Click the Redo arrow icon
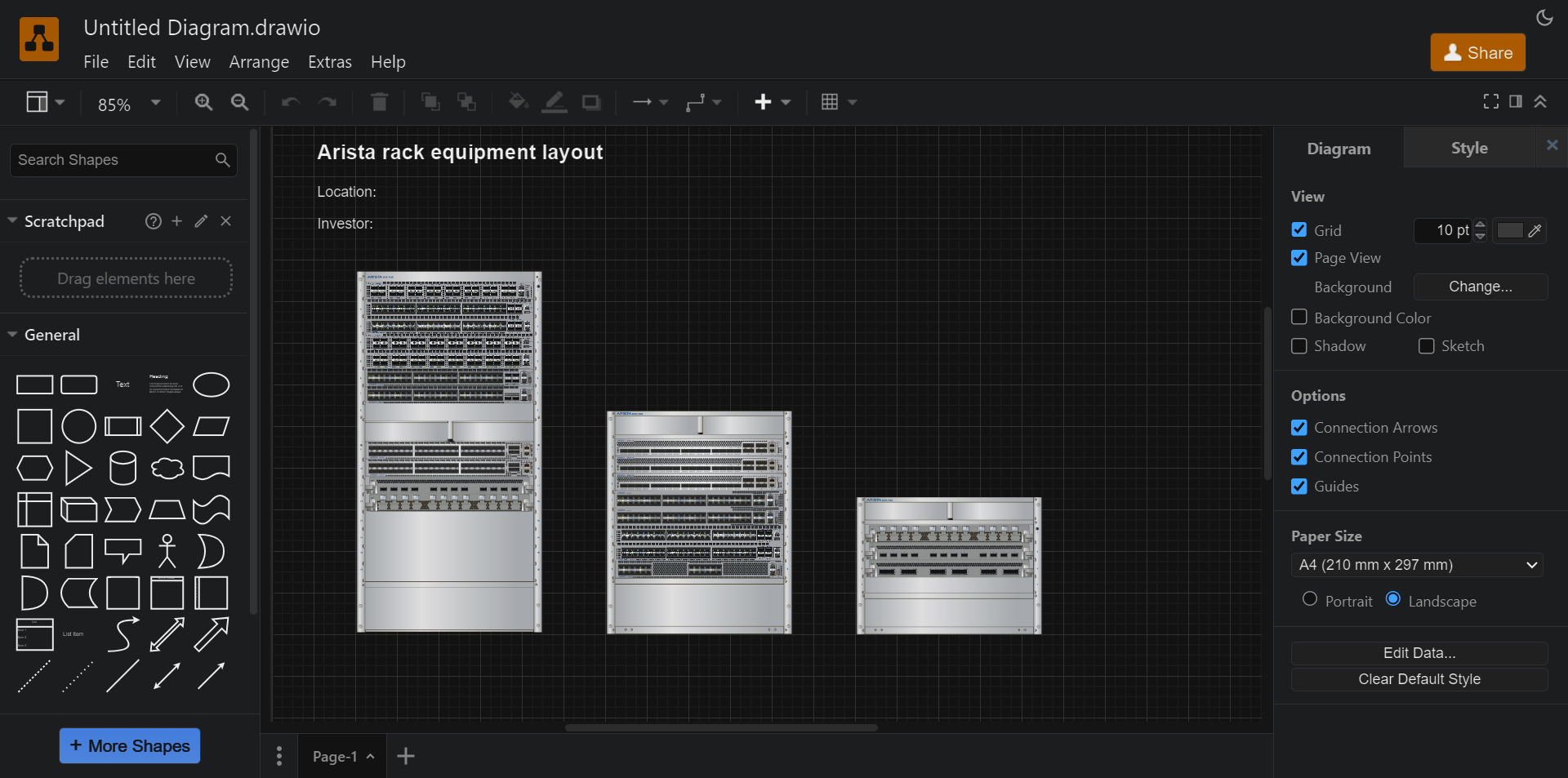1568x778 pixels. click(x=327, y=102)
